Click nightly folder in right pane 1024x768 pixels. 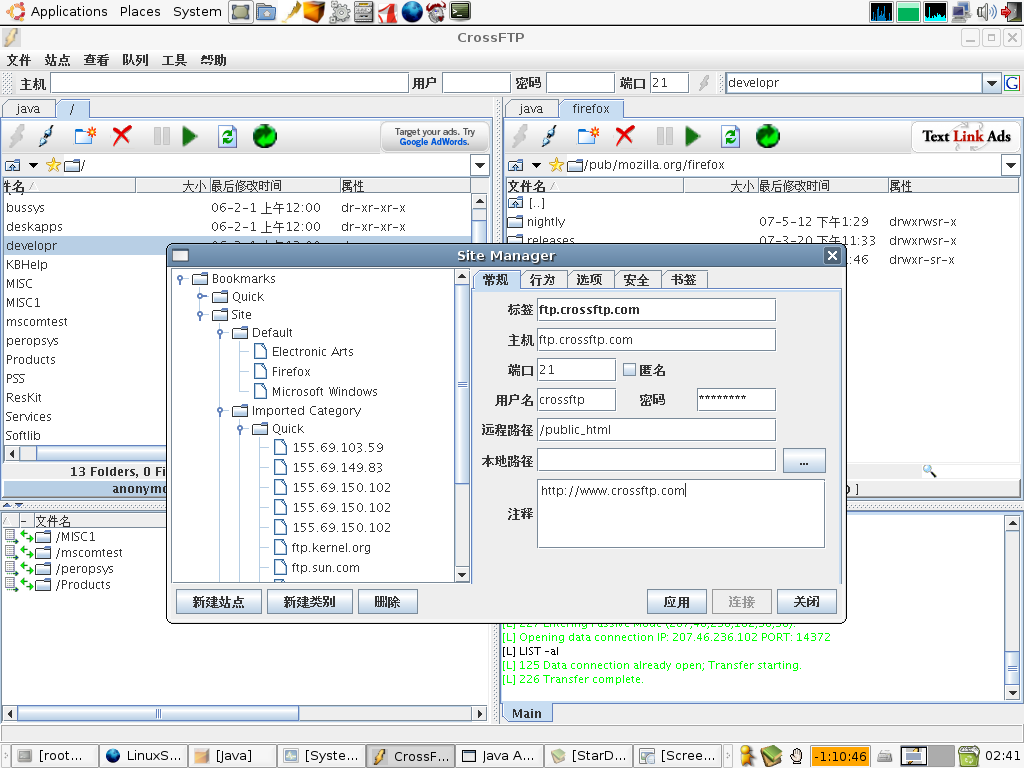pyautogui.click(x=546, y=222)
